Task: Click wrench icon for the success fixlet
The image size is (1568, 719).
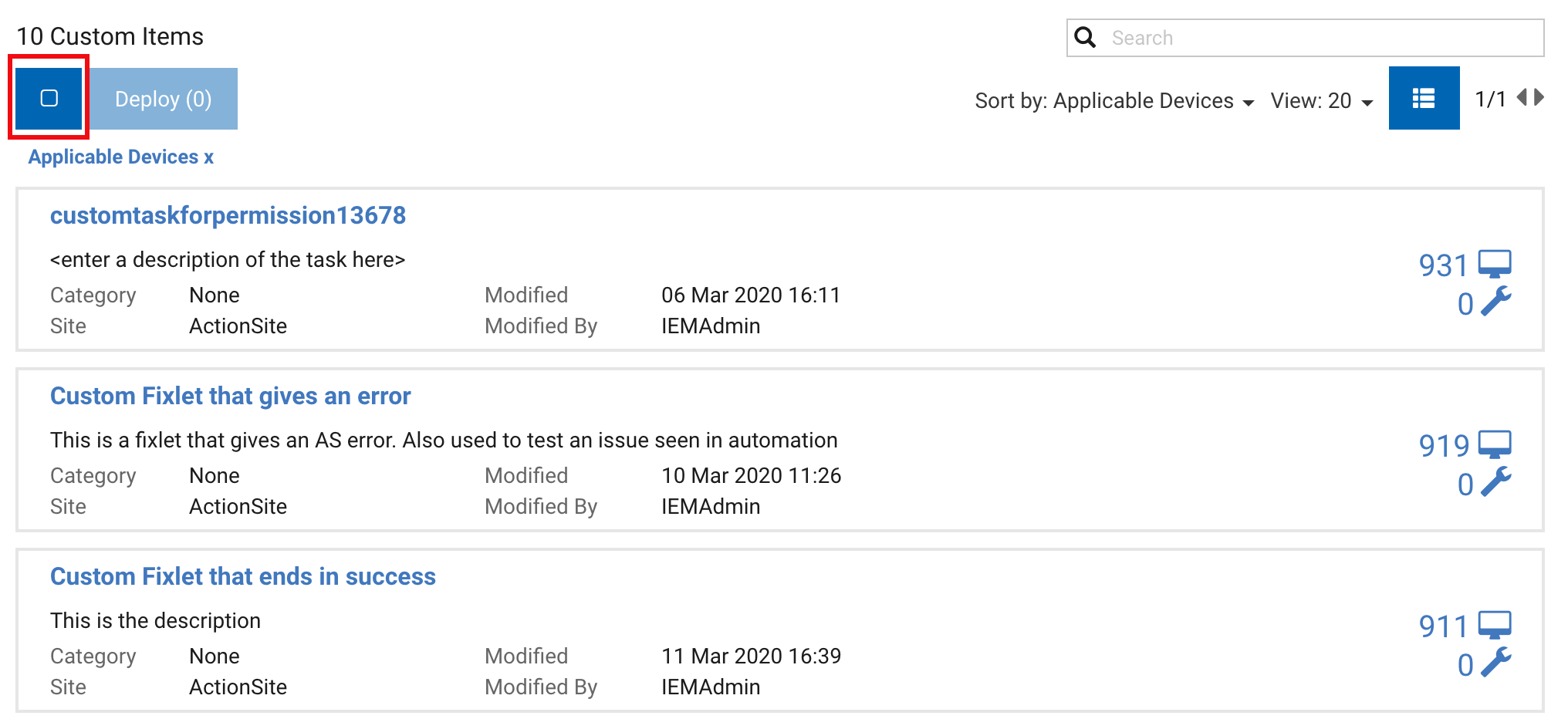Action: (x=1495, y=663)
